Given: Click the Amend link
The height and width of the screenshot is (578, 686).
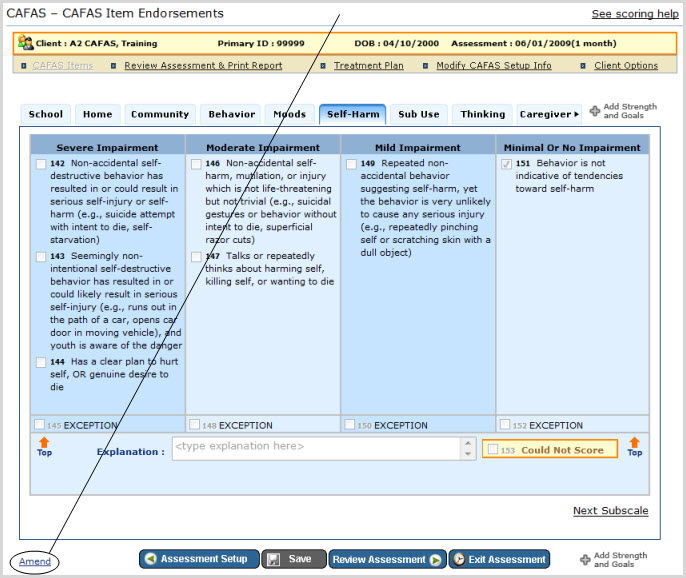Looking at the screenshot, I should 35,561.
